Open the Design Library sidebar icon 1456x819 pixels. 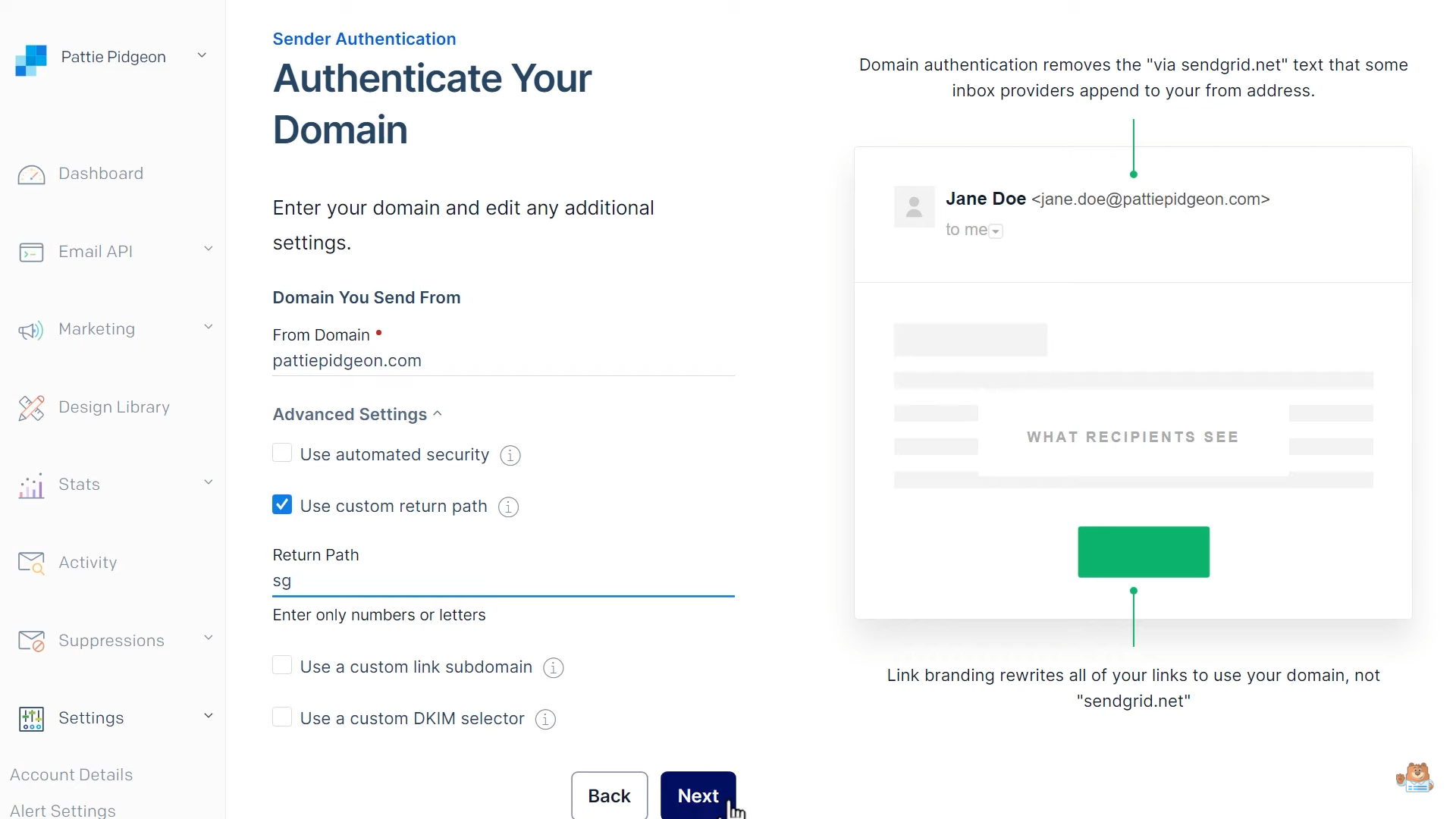(31, 407)
